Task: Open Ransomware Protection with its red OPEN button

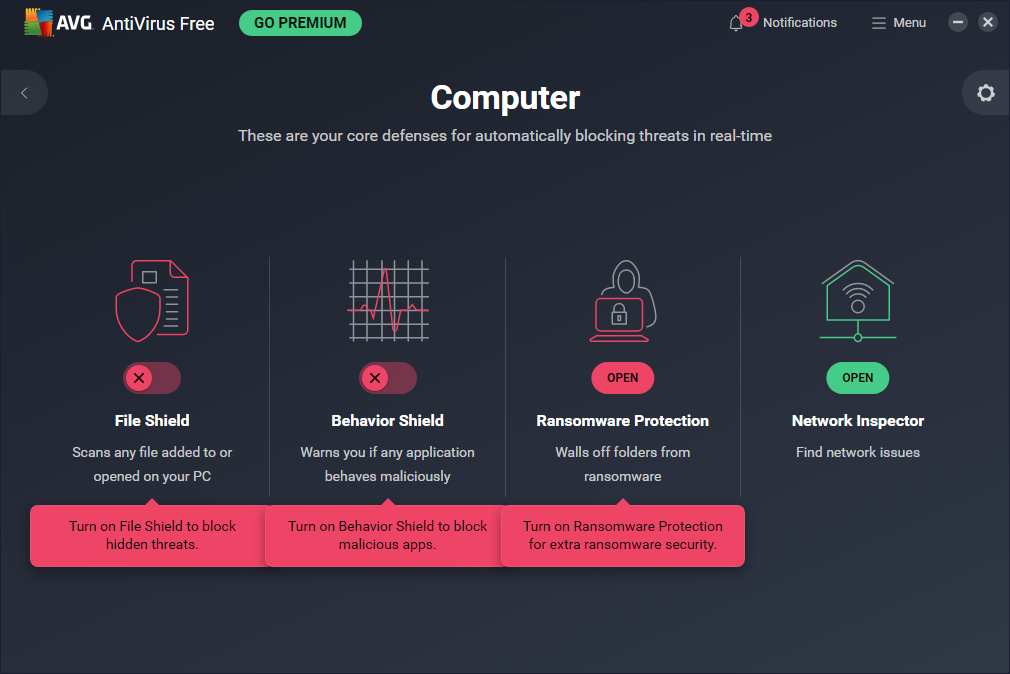Action: click(x=623, y=378)
